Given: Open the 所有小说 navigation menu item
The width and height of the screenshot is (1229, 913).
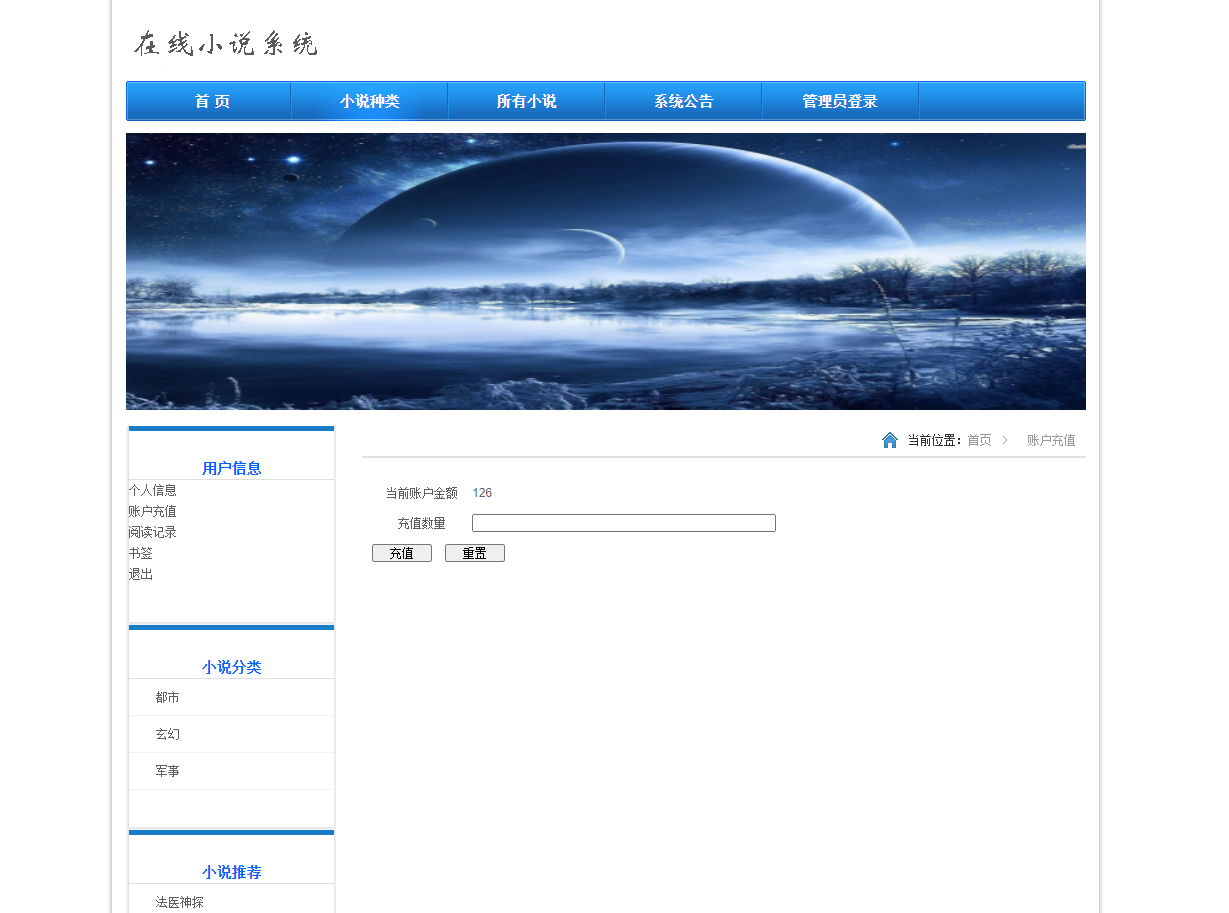Looking at the screenshot, I should (x=525, y=100).
